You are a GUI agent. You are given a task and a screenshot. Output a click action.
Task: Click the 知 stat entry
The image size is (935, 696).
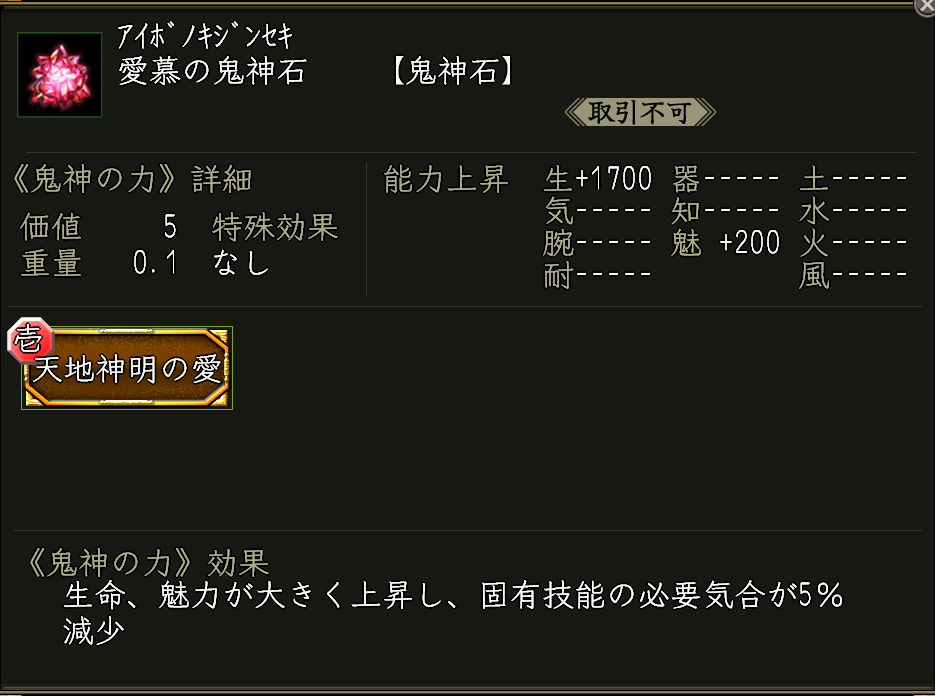[726, 211]
